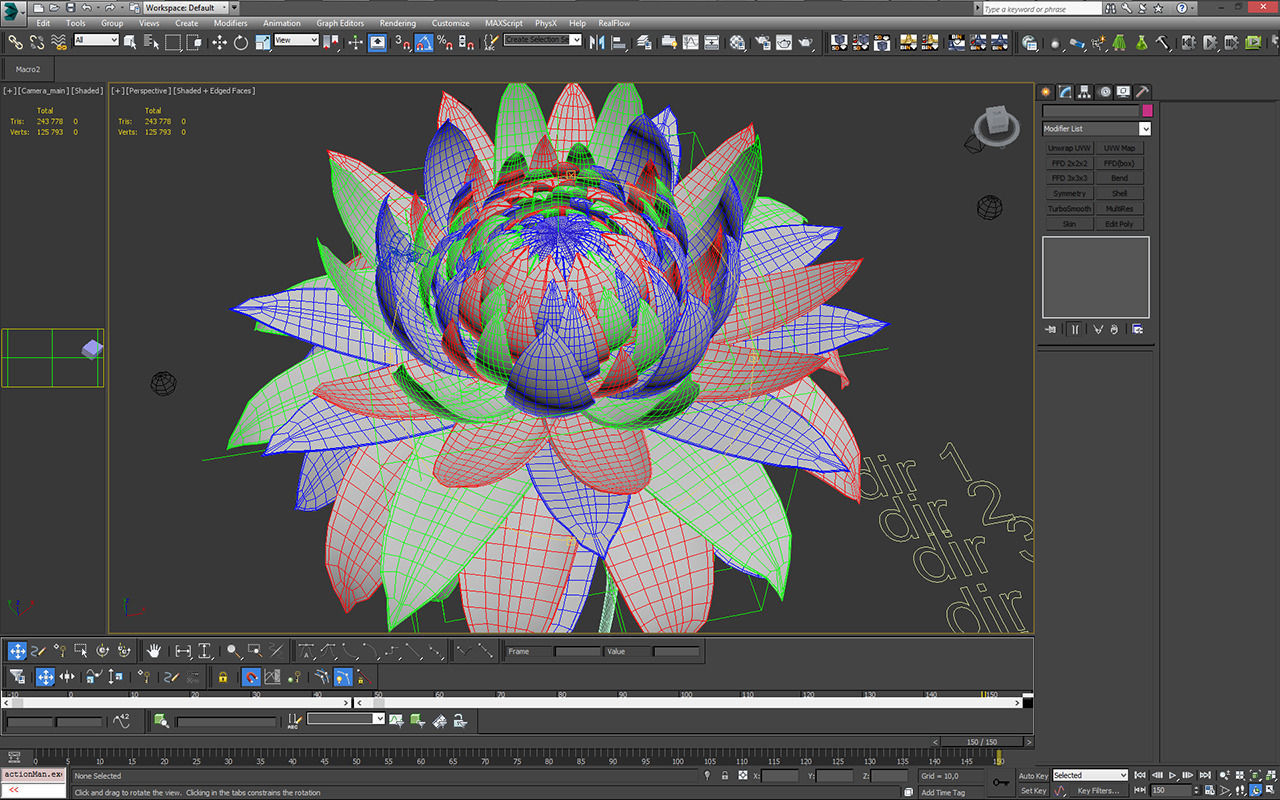Click the Unlink Selection tool
This screenshot has height=800, width=1280.
(37, 43)
